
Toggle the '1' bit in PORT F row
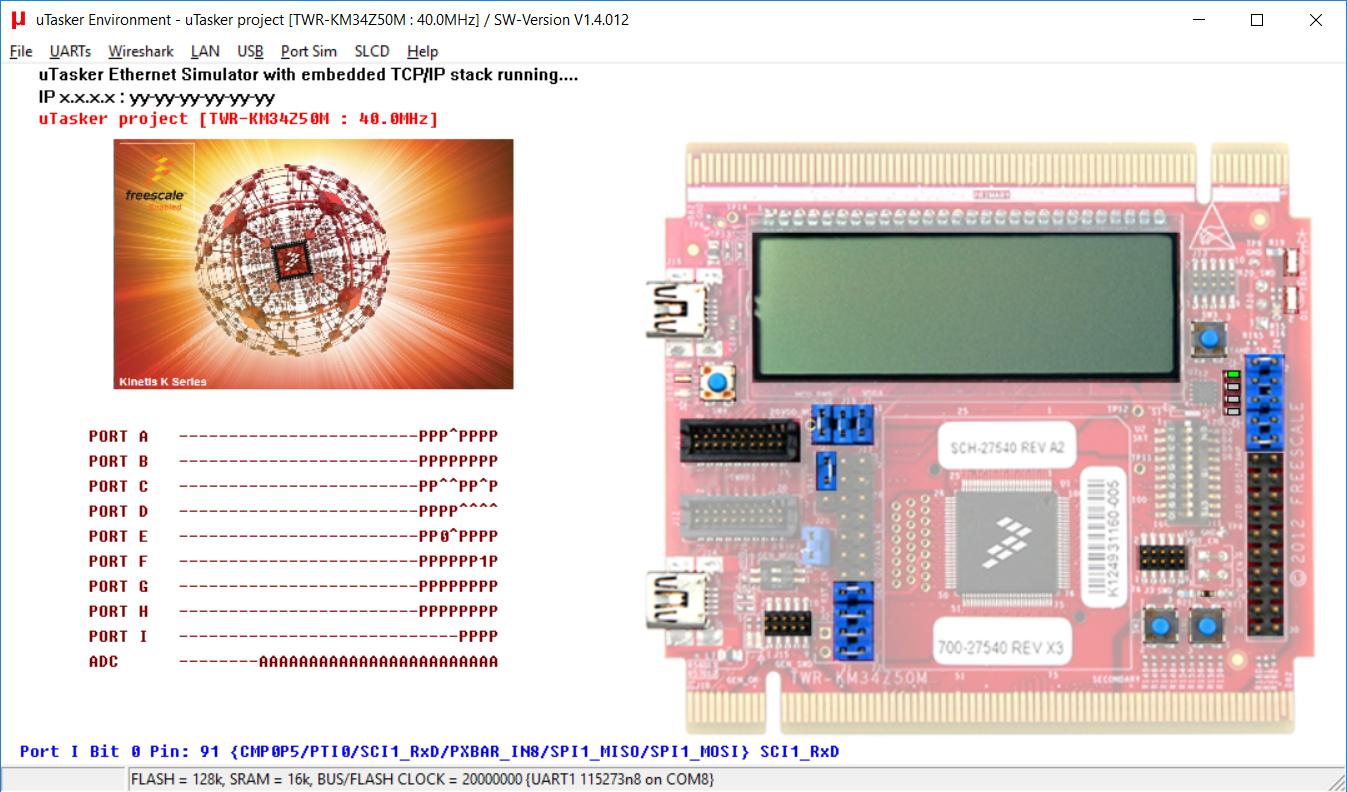pos(482,561)
